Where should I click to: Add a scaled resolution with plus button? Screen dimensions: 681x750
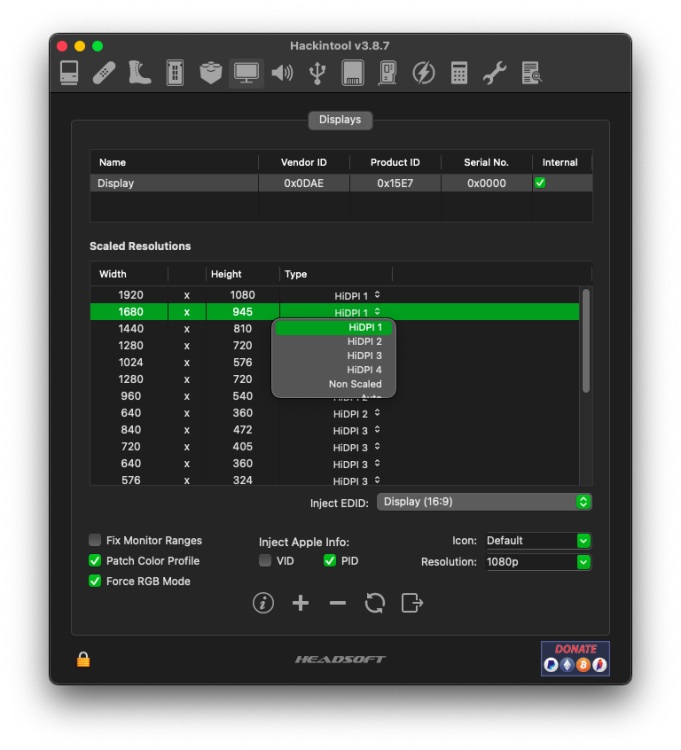pos(300,603)
